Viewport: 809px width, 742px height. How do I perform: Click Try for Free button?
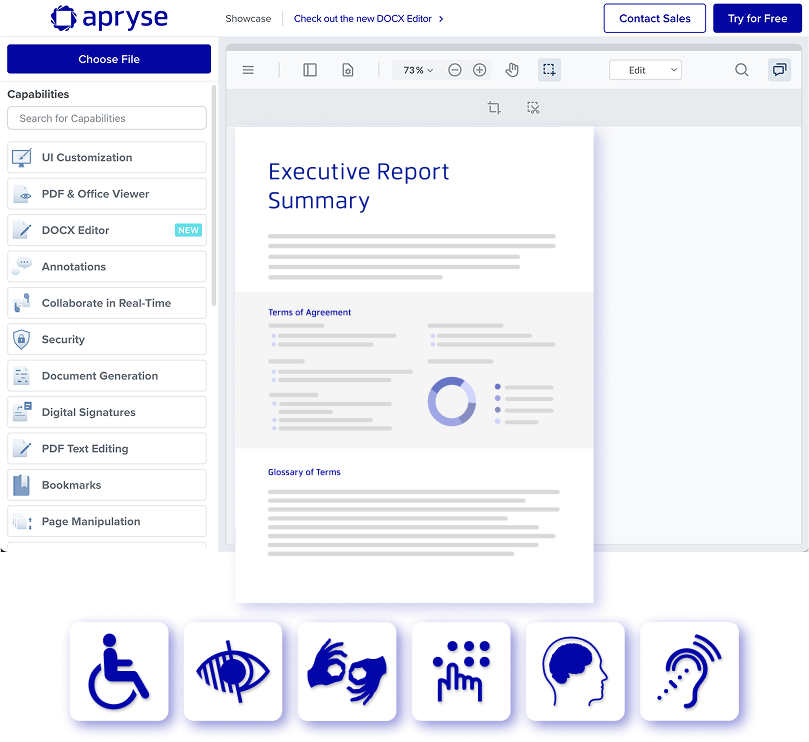(x=757, y=19)
